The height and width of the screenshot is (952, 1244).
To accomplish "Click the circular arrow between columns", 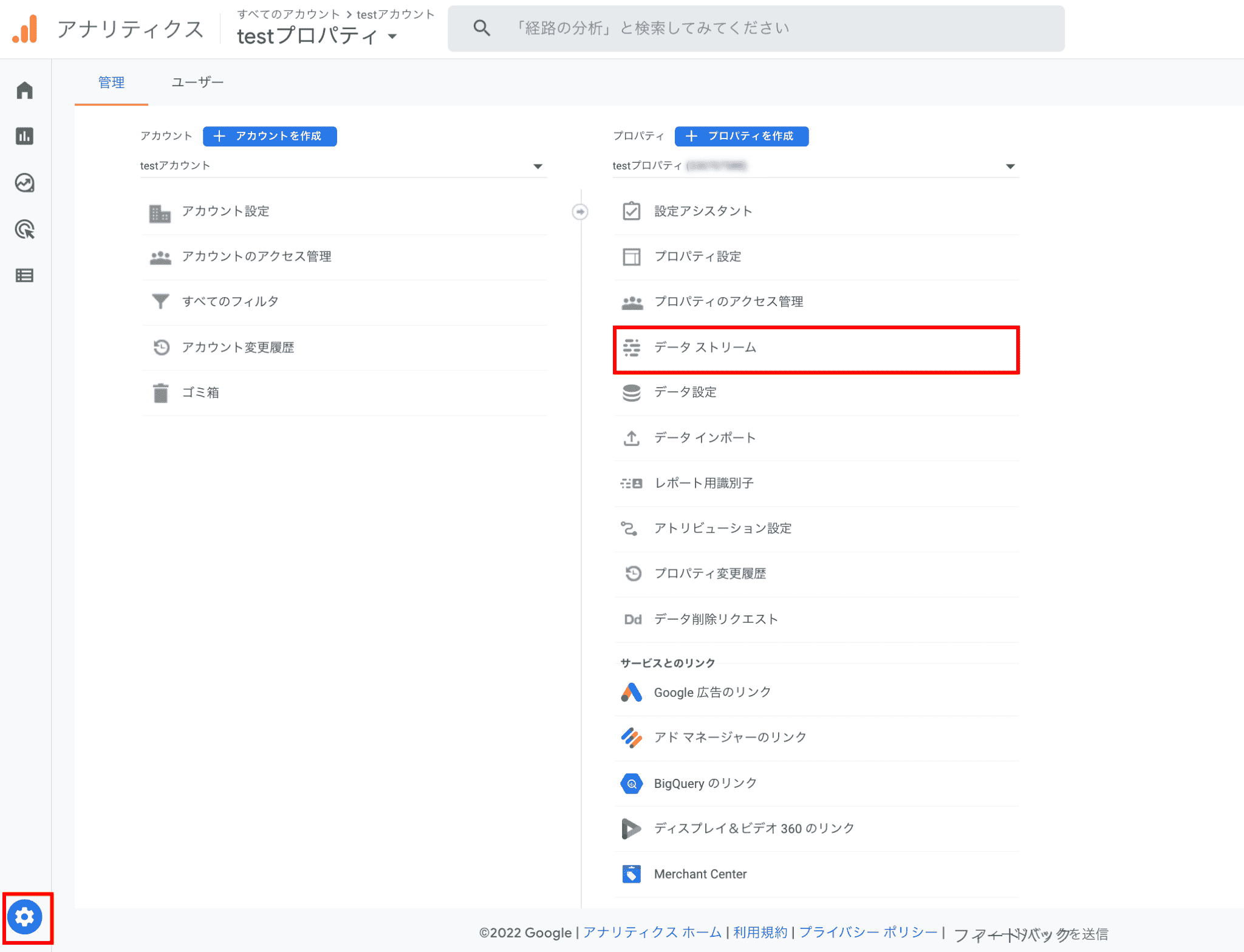I will click(580, 212).
